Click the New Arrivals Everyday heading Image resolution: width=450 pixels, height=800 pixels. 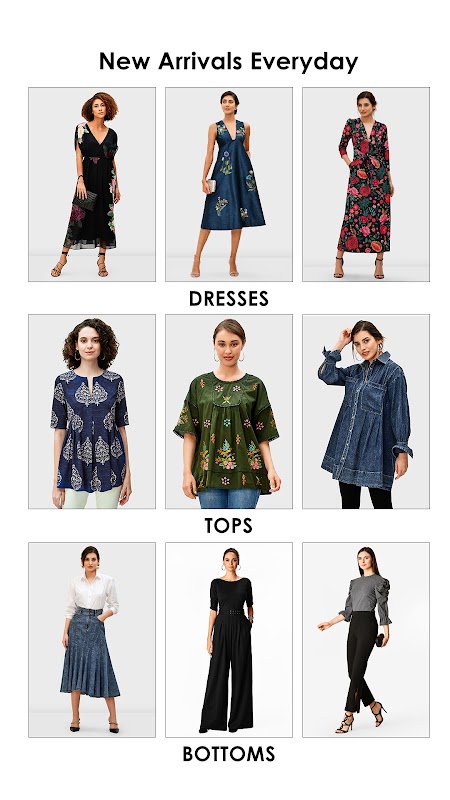[x=229, y=61]
